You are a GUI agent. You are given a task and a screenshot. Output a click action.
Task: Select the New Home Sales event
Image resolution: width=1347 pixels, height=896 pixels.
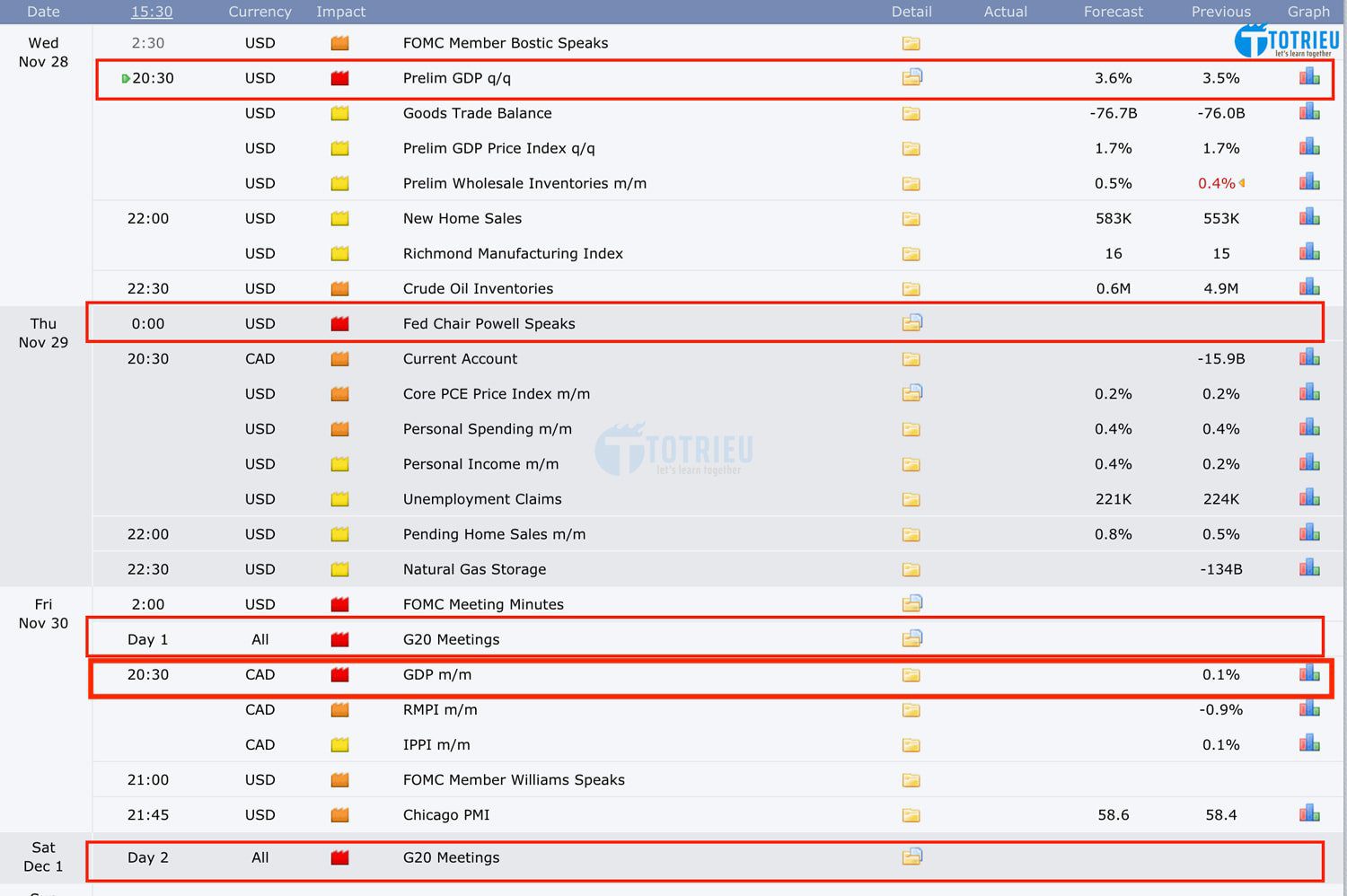pyautogui.click(x=462, y=218)
